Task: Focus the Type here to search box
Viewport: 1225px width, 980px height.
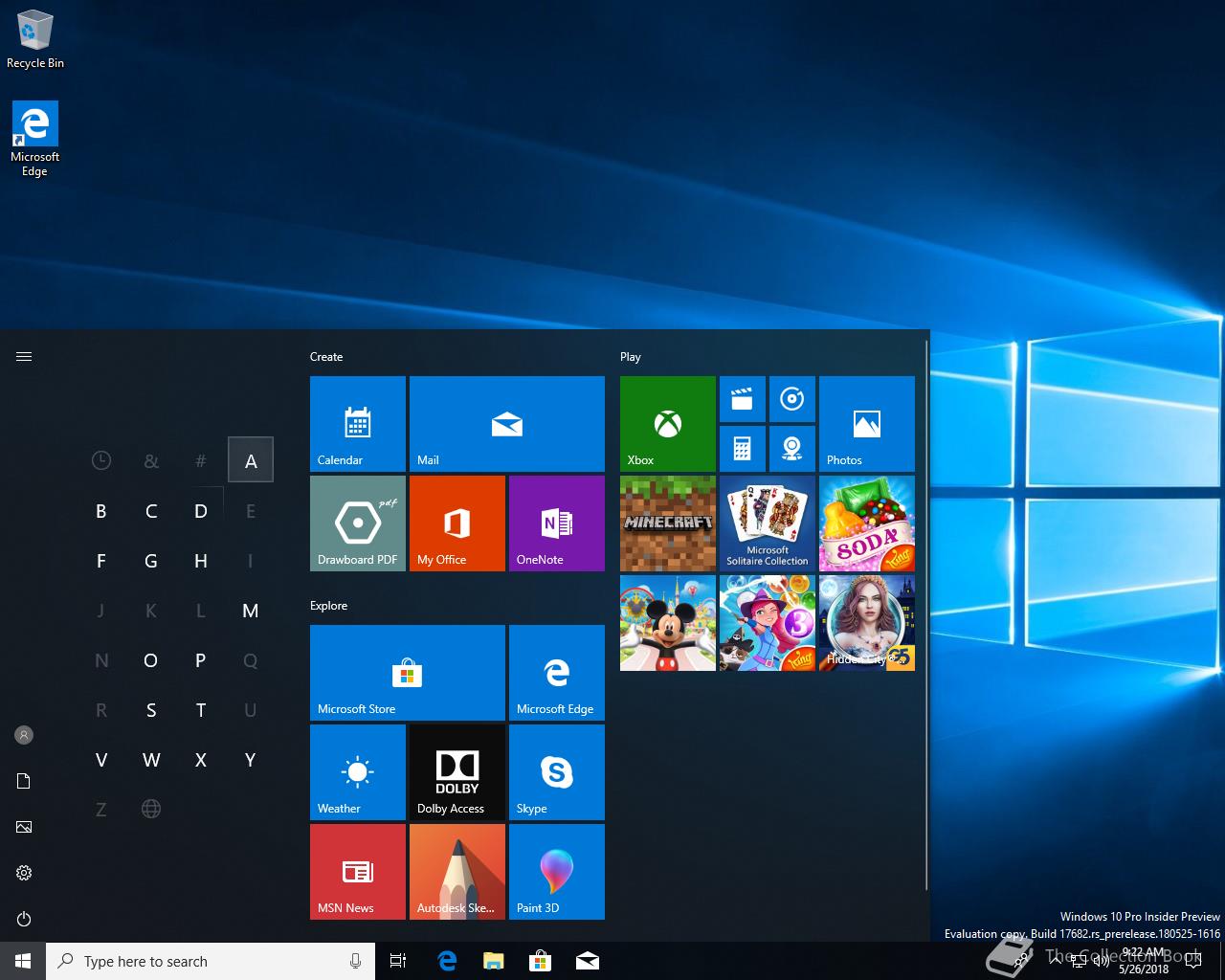Action: click(x=211, y=961)
